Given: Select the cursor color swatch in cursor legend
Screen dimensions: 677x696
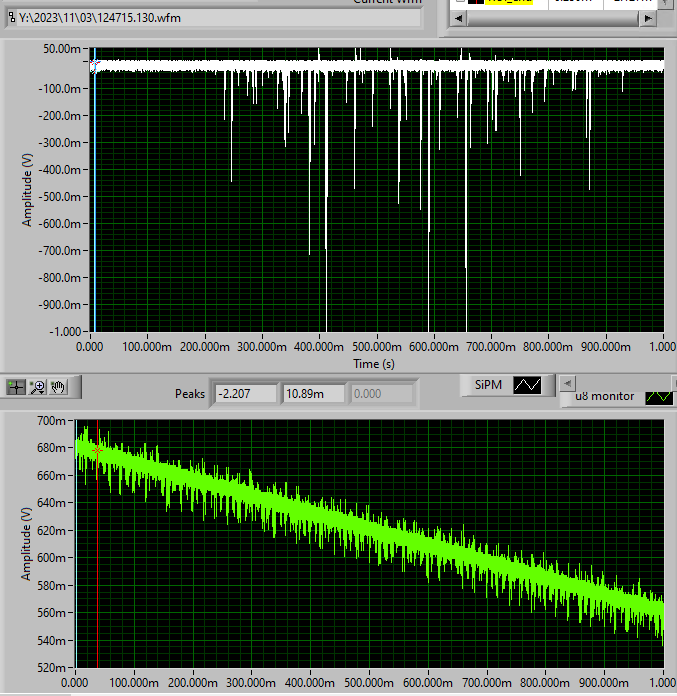Looking at the screenshot, I should pos(476,1).
